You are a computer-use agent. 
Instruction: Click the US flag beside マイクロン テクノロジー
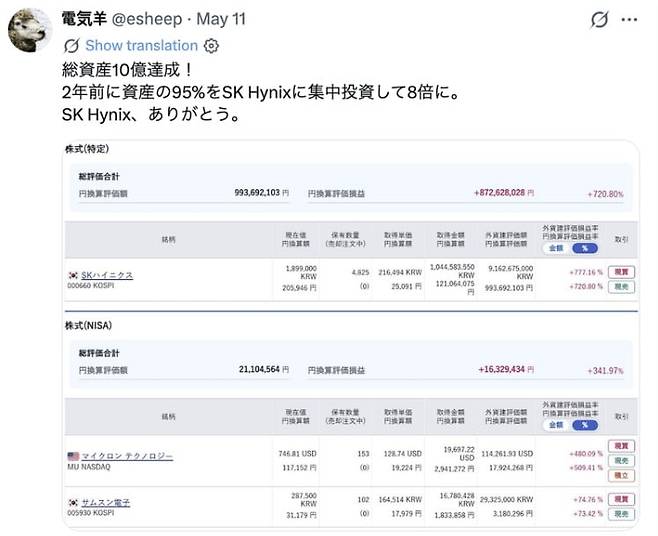point(73,456)
